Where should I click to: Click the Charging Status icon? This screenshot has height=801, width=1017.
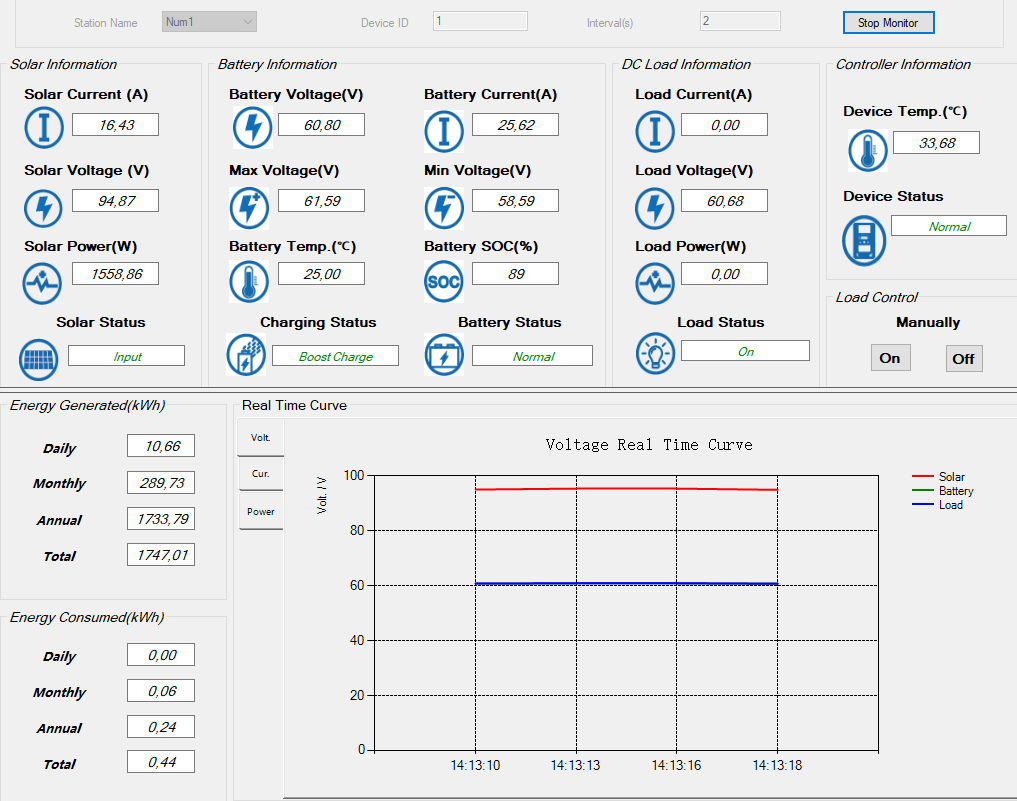pos(246,355)
